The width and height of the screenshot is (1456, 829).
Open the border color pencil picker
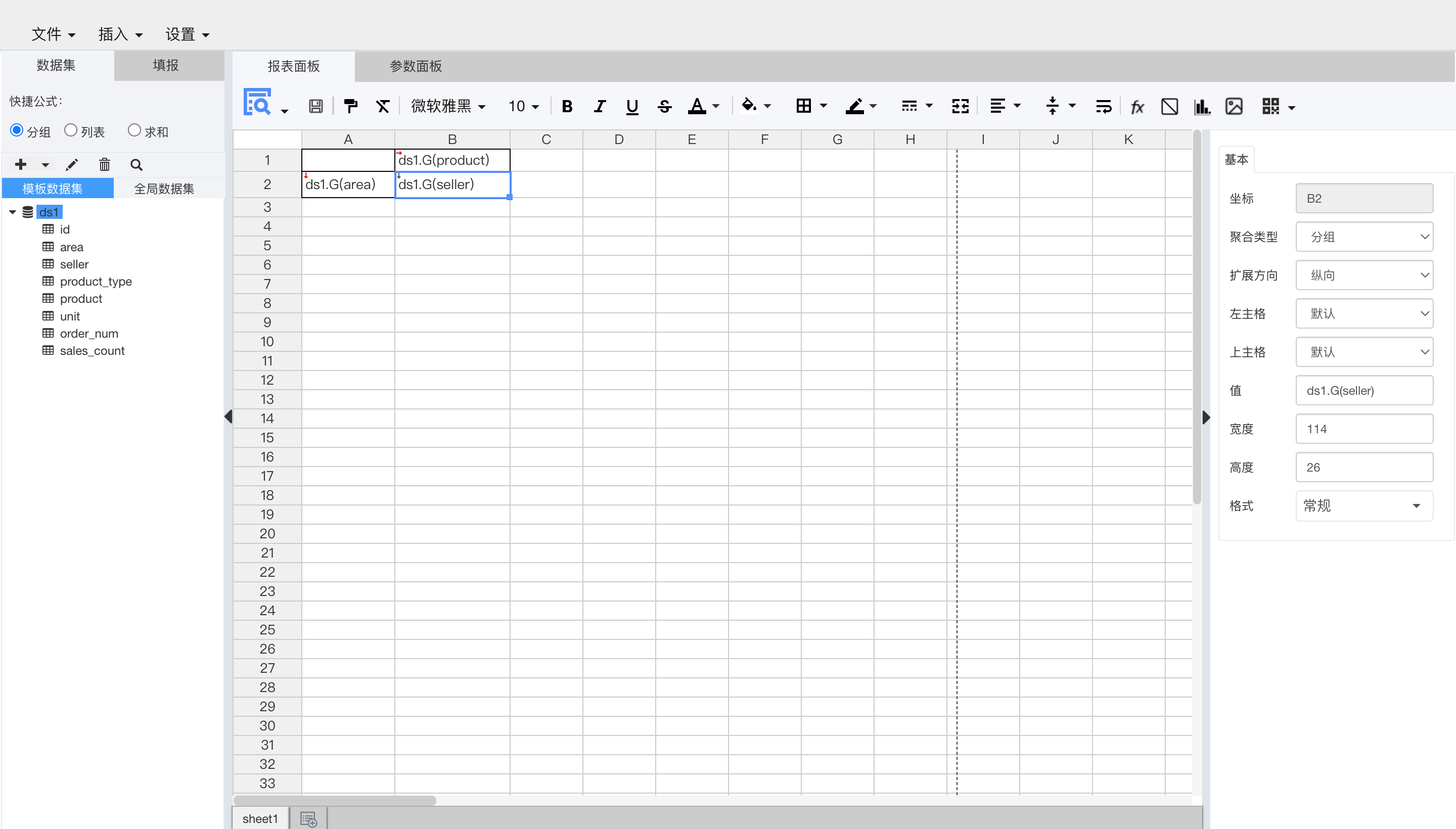[861, 107]
